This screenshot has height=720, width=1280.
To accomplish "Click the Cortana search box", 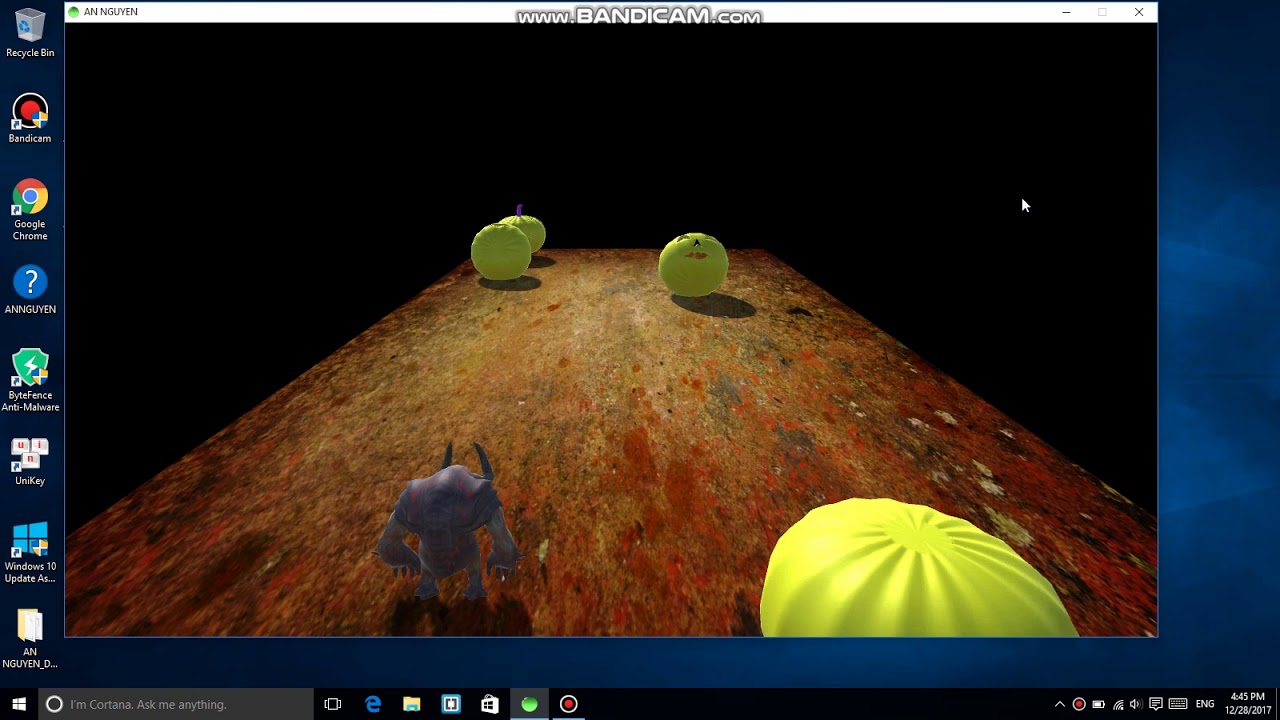I will point(176,704).
